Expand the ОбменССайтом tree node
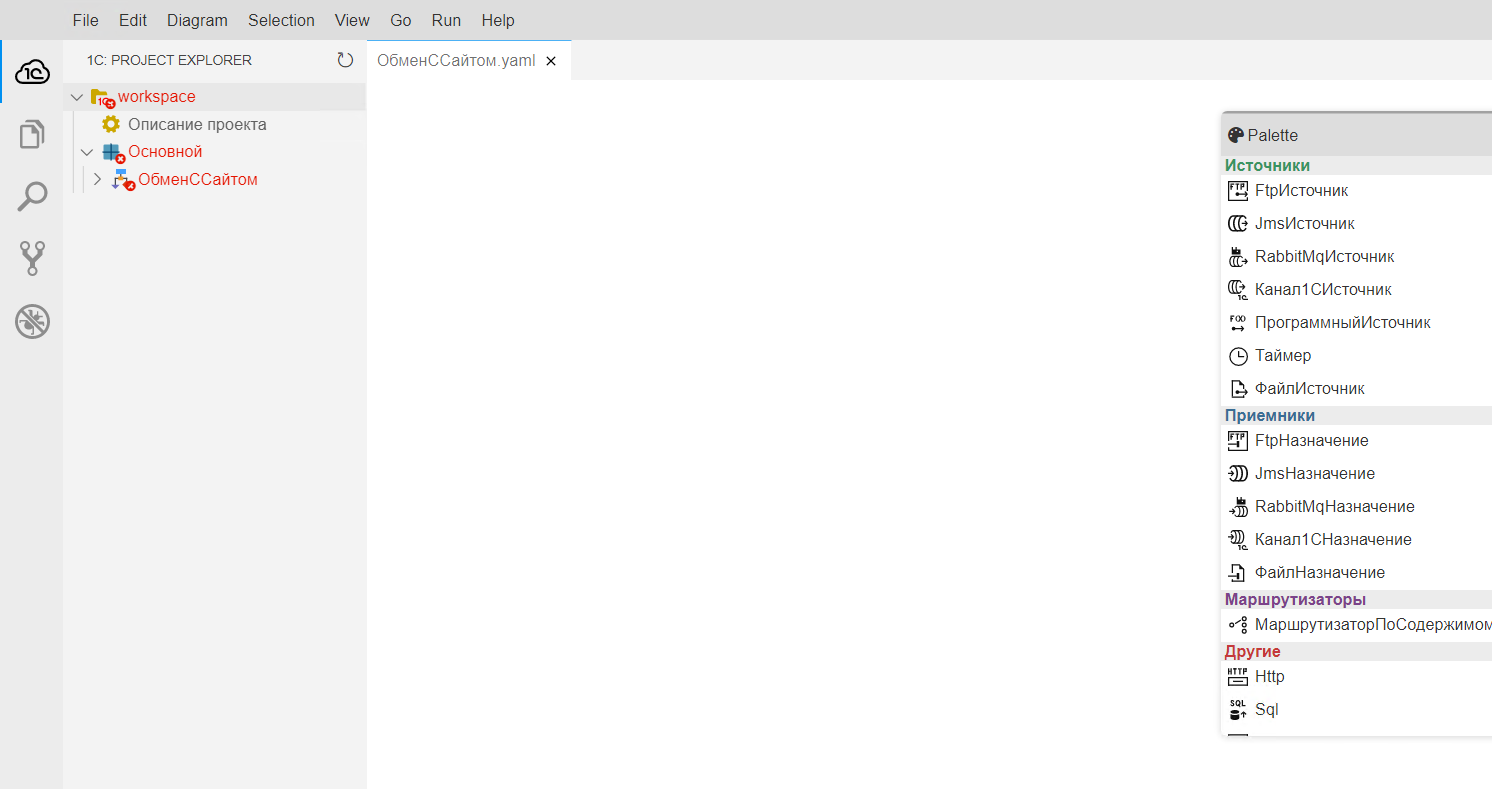This screenshot has width=1492, height=789. click(97, 180)
